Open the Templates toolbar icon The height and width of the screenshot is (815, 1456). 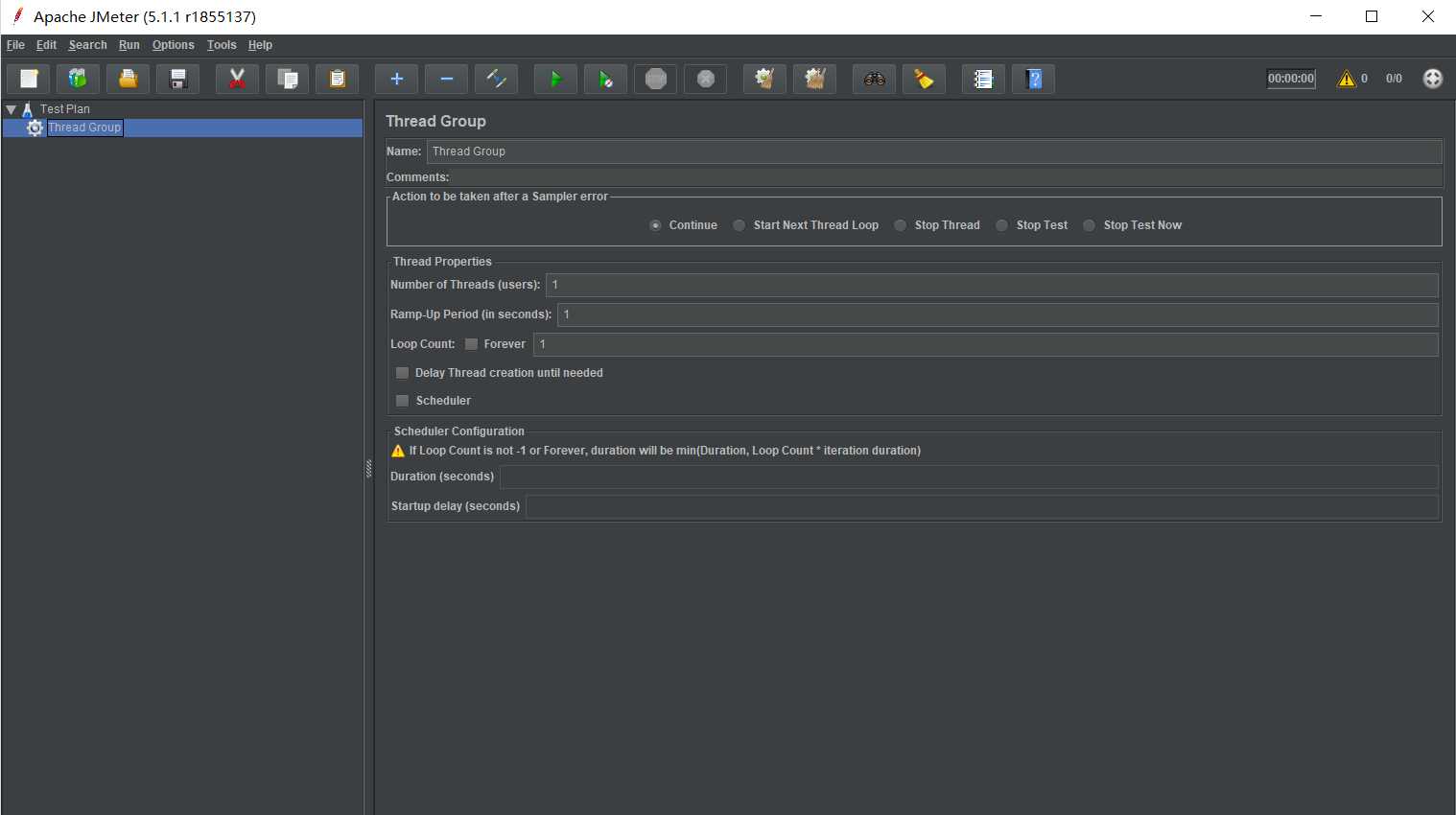point(79,79)
